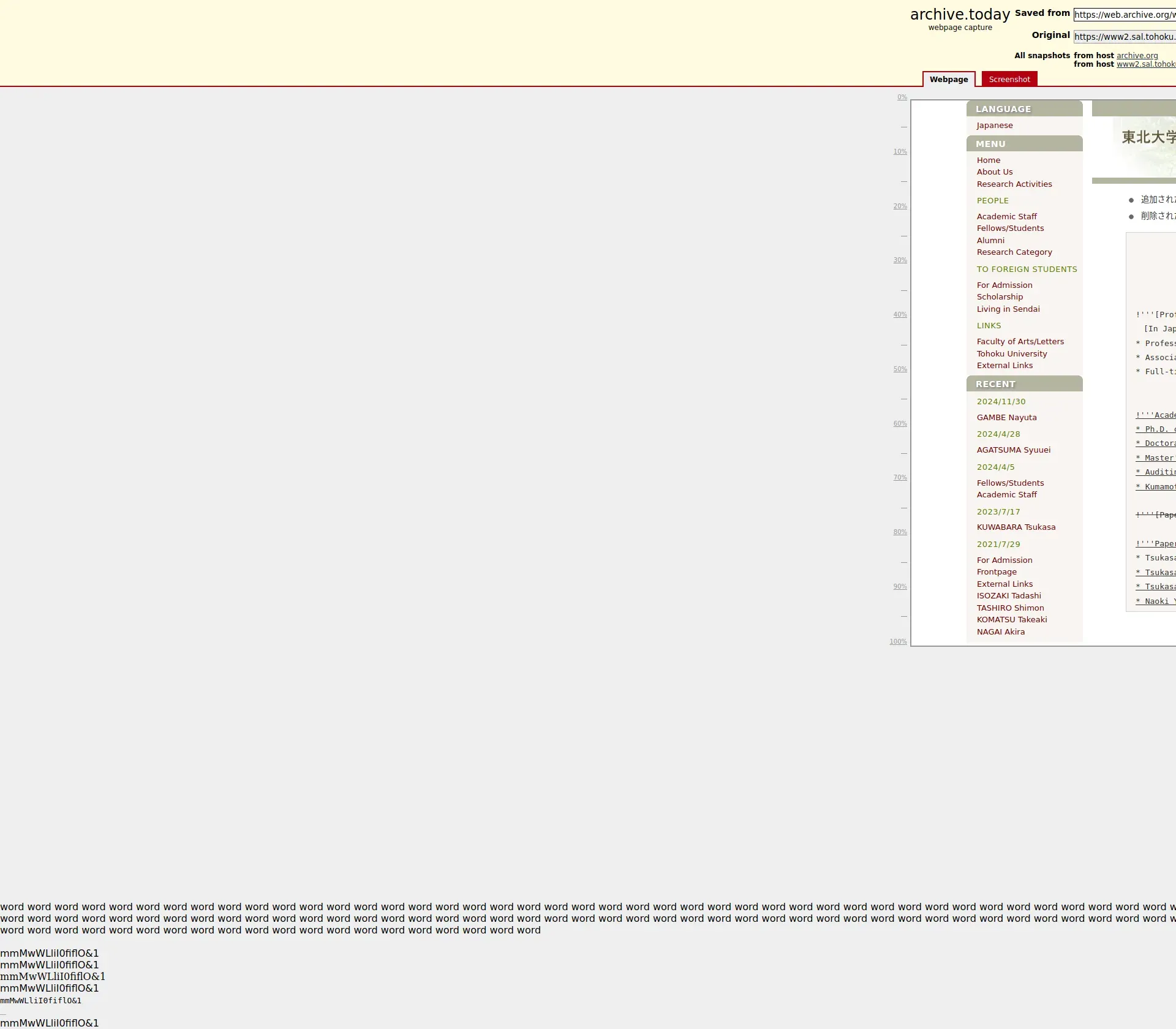Click the Original URL input field

click(x=1124, y=37)
